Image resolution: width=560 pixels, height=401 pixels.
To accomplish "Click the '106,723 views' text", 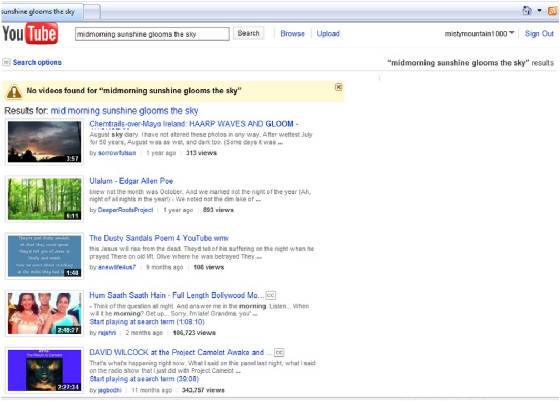I will pos(194,333).
